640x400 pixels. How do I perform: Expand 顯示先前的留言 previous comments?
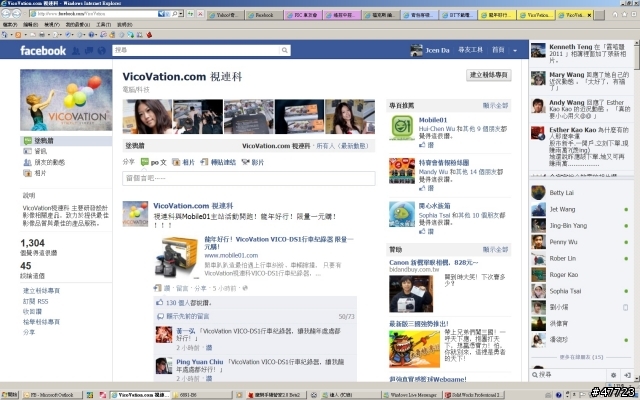188,316
